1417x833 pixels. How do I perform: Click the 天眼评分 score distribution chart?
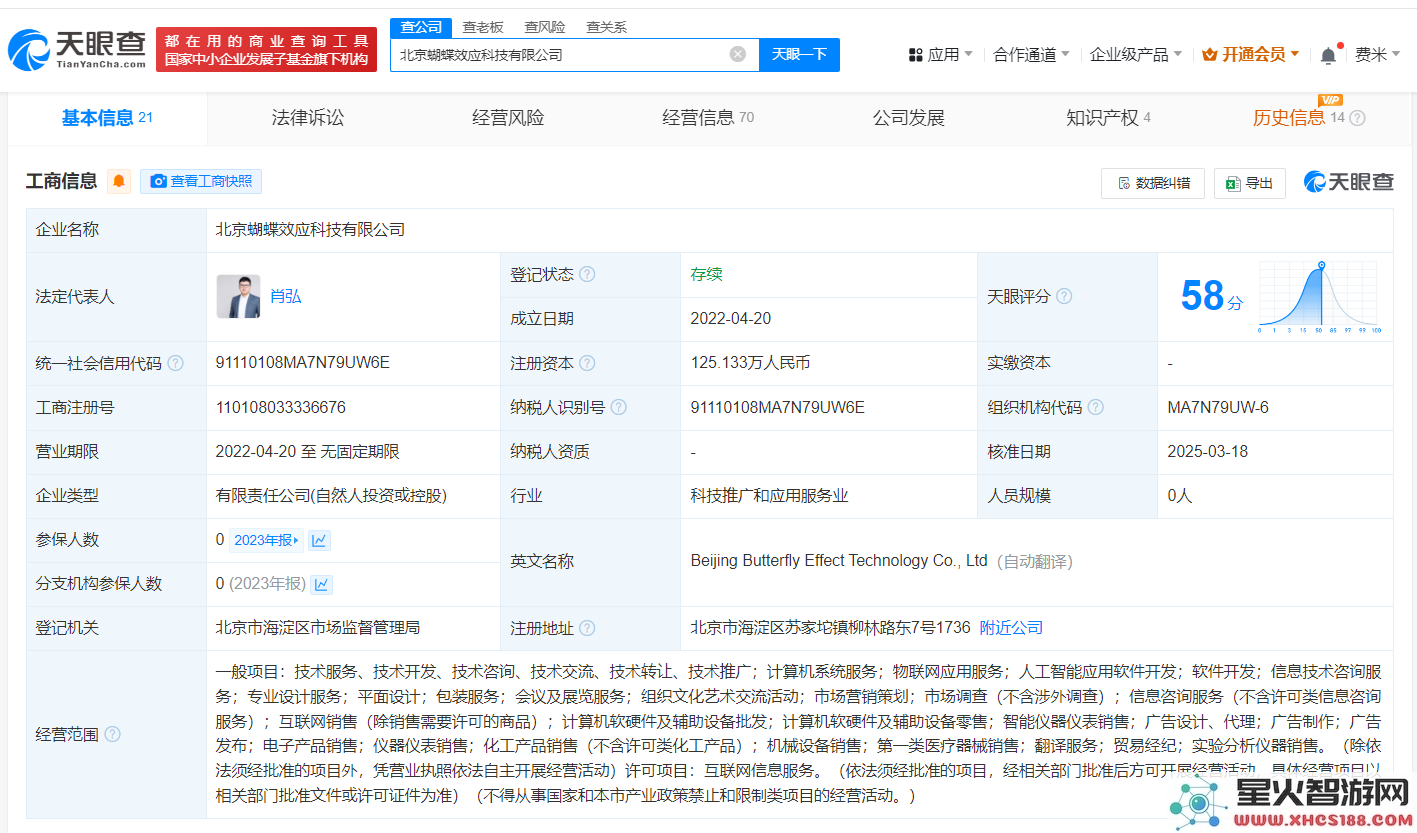(x=1320, y=297)
